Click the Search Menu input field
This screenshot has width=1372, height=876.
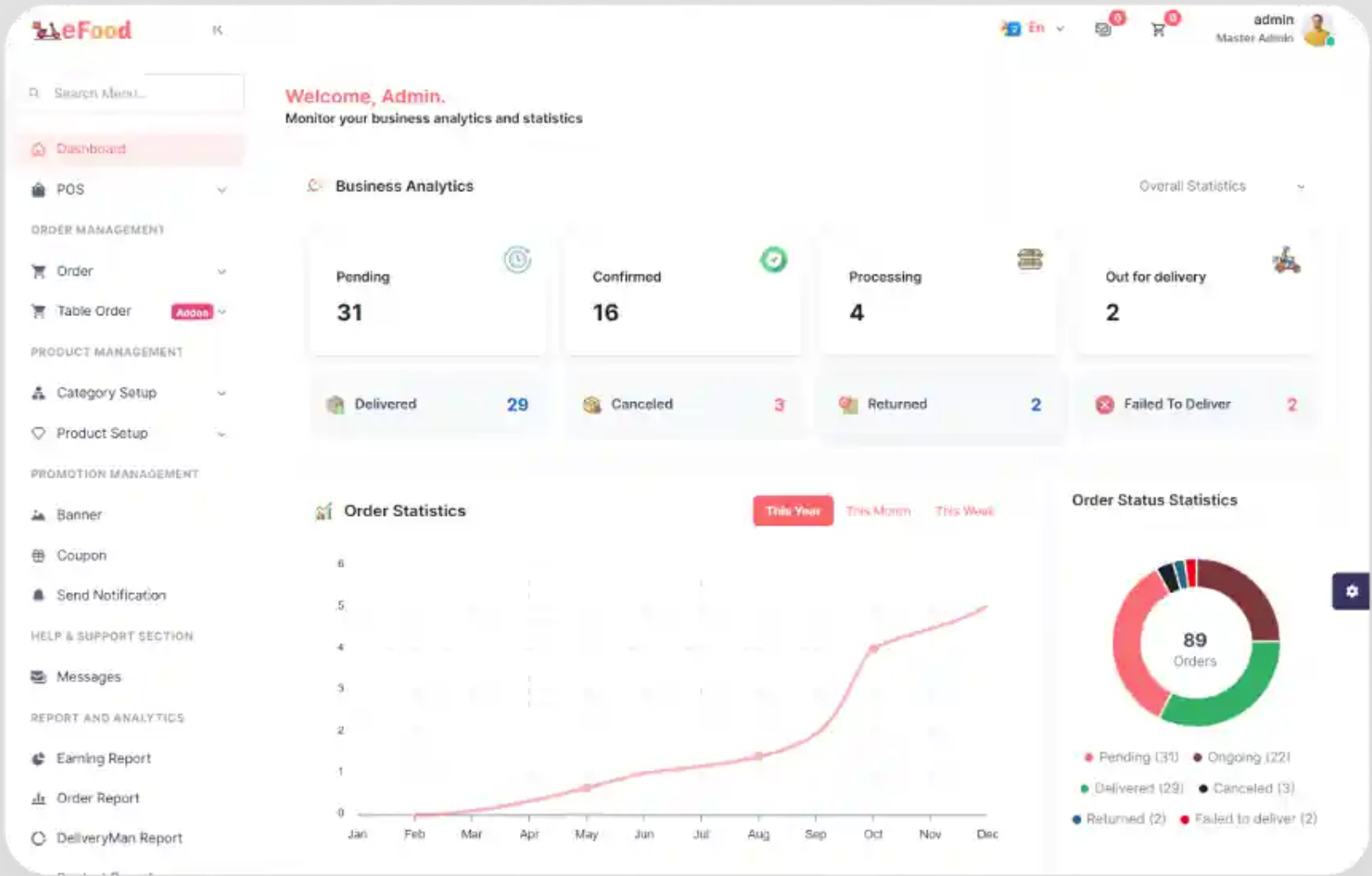click(x=129, y=93)
